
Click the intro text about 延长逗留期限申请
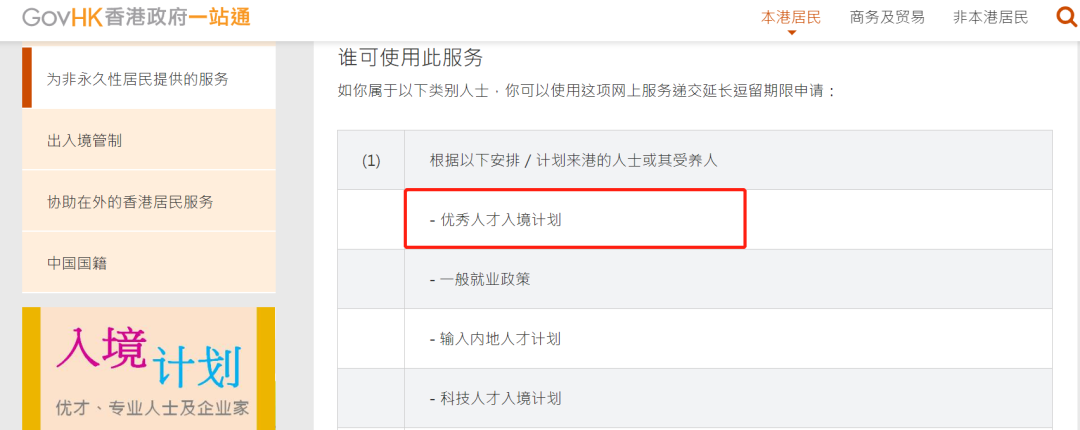[x=587, y=91]
